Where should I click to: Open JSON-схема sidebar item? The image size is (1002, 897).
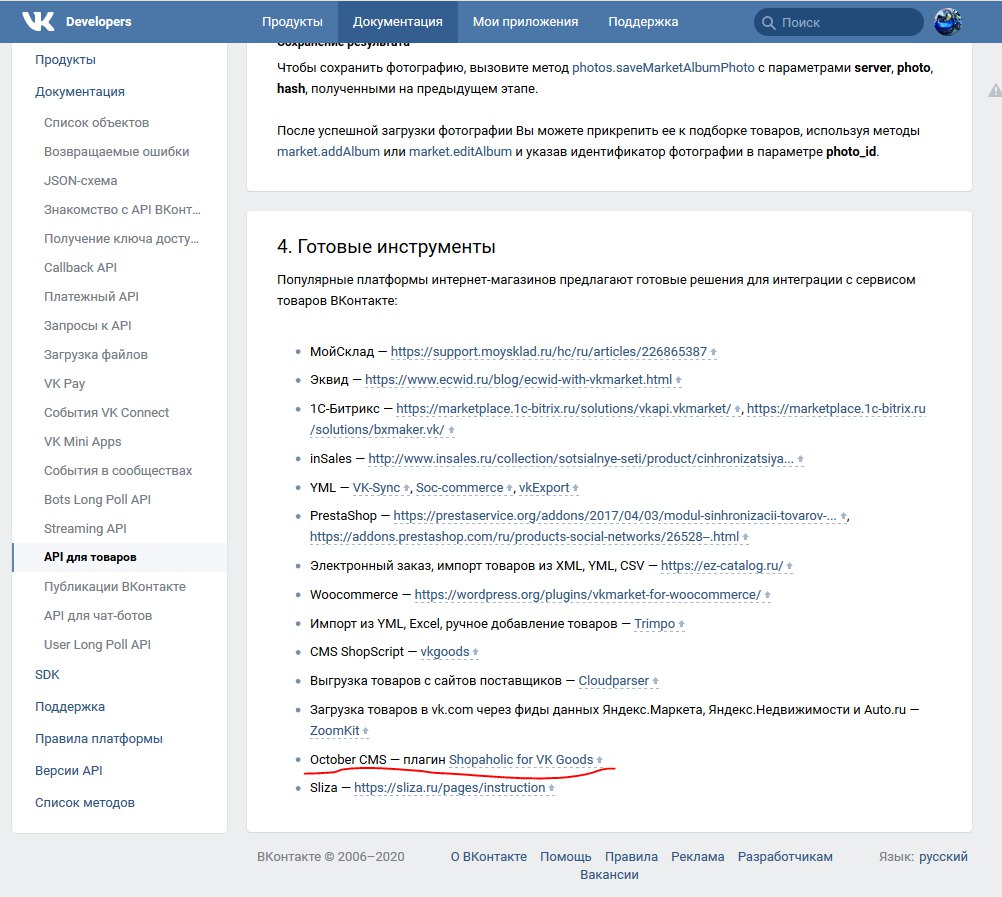point(81,180)
